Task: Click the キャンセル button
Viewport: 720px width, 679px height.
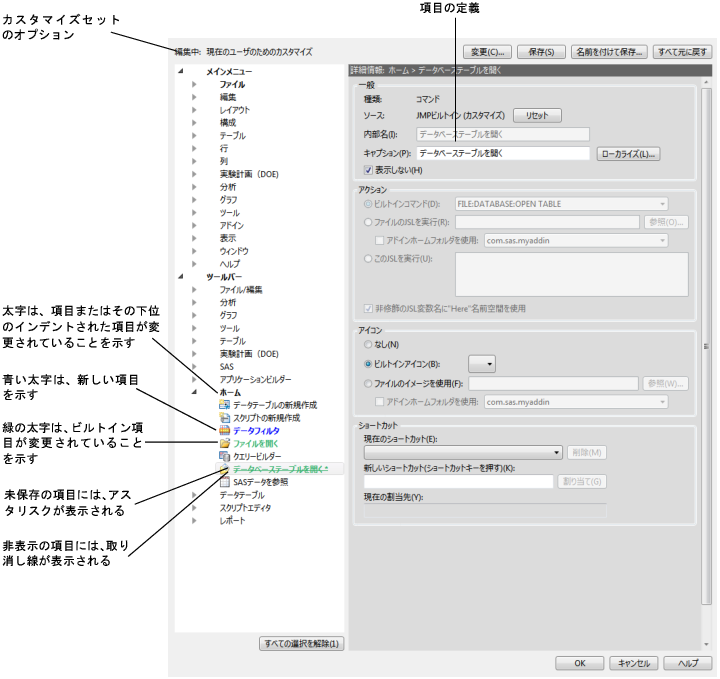Action: (x=634, y=663)
